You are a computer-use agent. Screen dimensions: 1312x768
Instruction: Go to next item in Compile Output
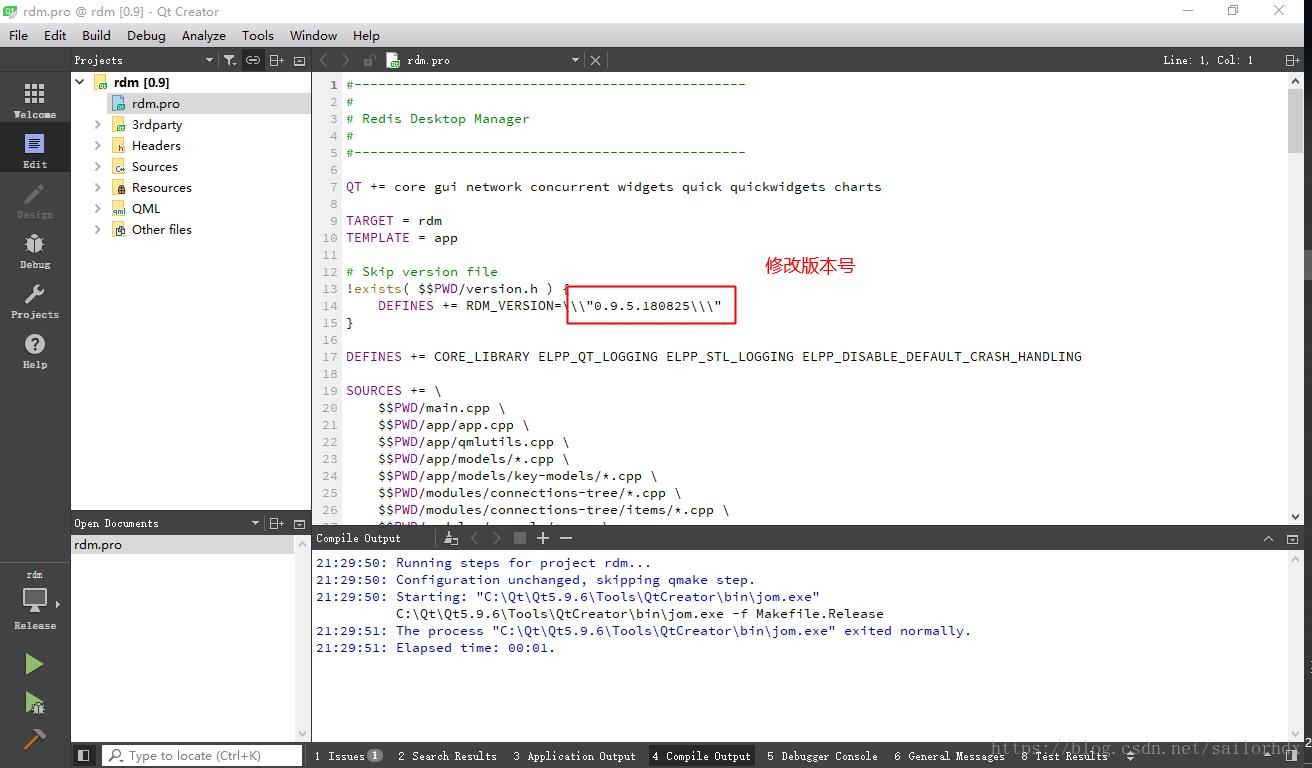tap(497, 538)
